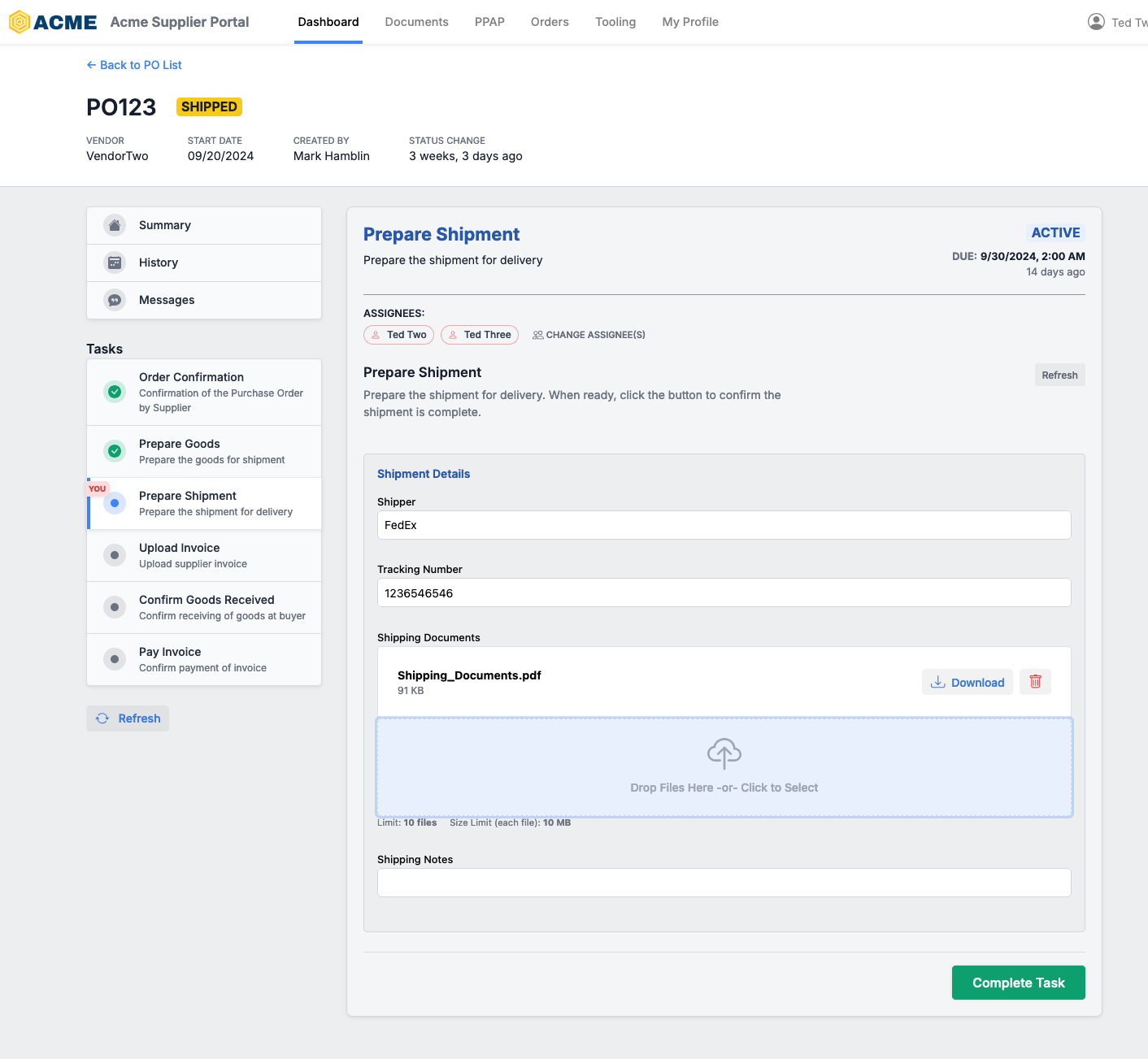Image resolution: width=1148 pixels, height=1059 pixels.
Task: Switch to the Documents tab
Action: 416,22
